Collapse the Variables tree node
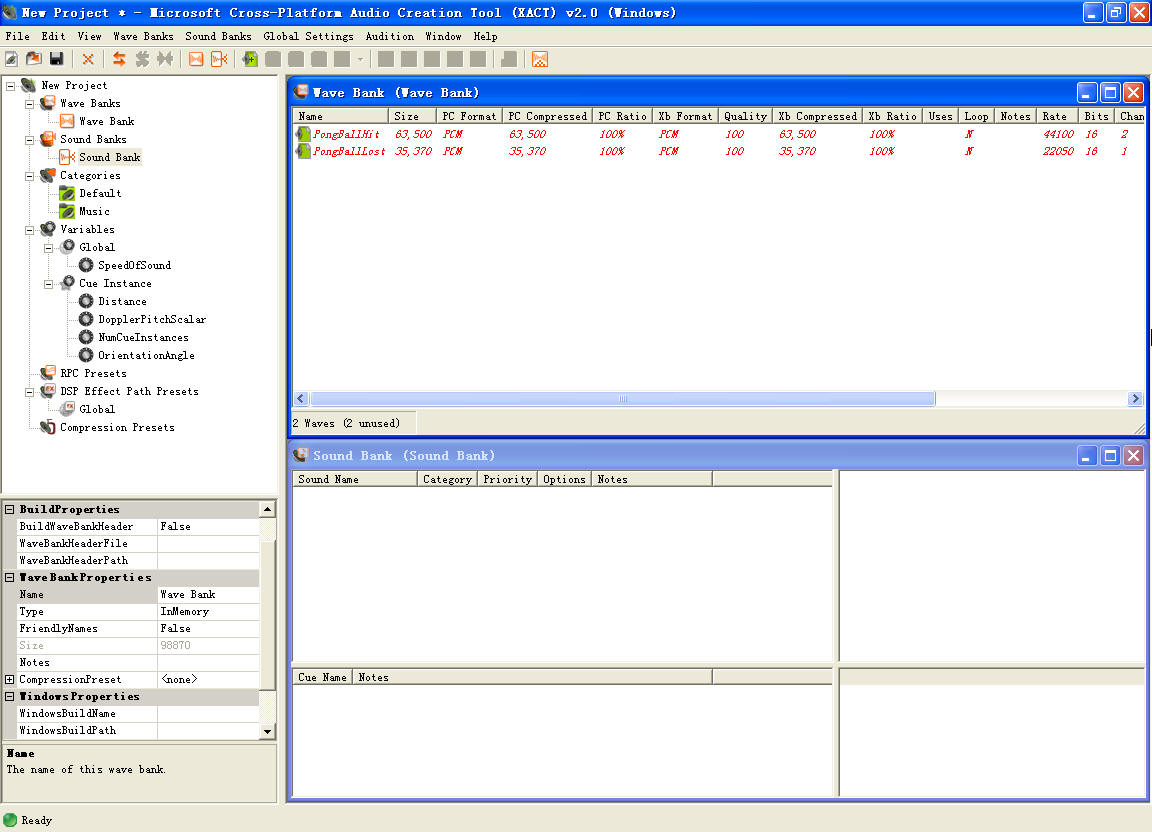The image size is (1152, 832). pos(29,229)
